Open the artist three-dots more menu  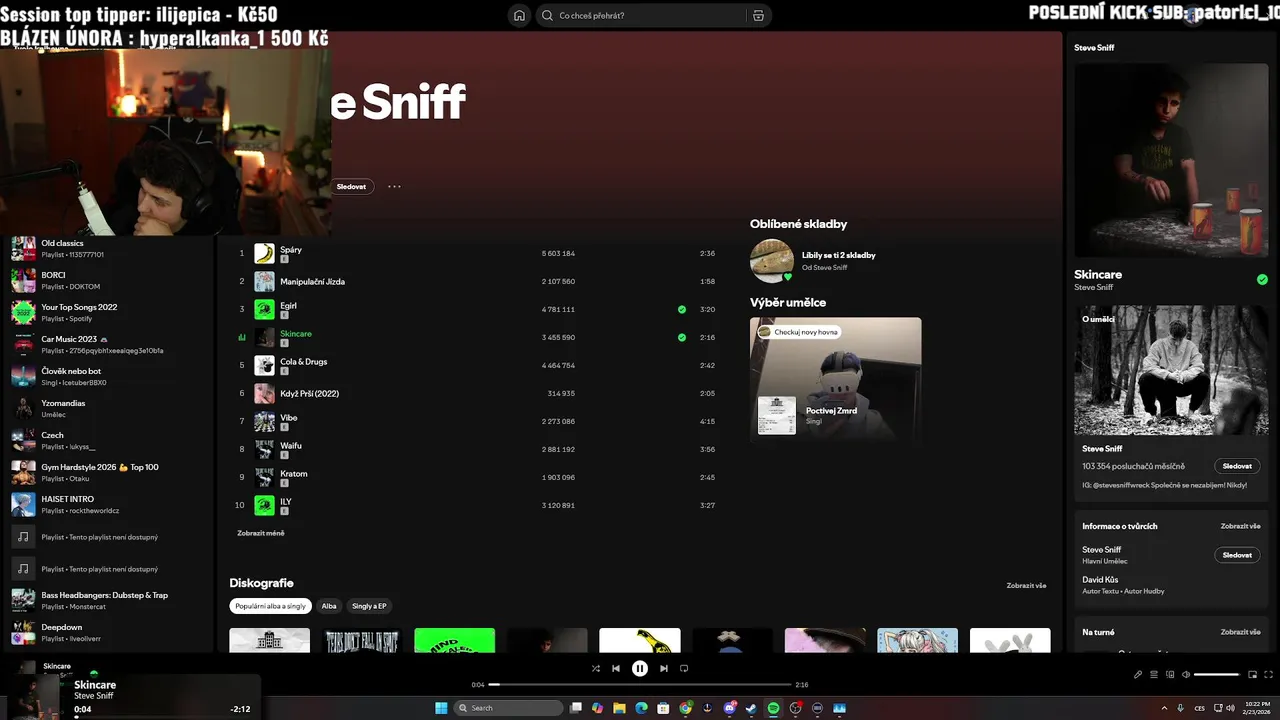[394, 186]
